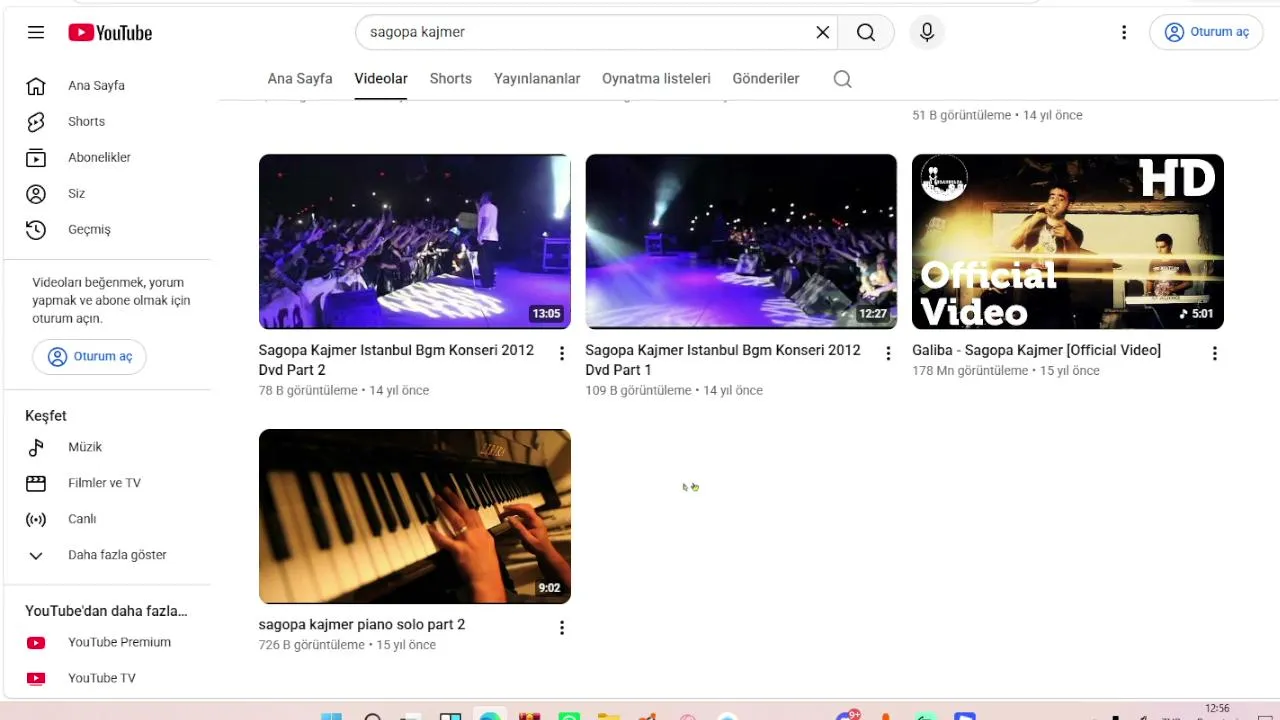Click the '178 Mn görüntüleme • 15 yıl önce' text
The image size is (1280, 720).
(1006, 371)
